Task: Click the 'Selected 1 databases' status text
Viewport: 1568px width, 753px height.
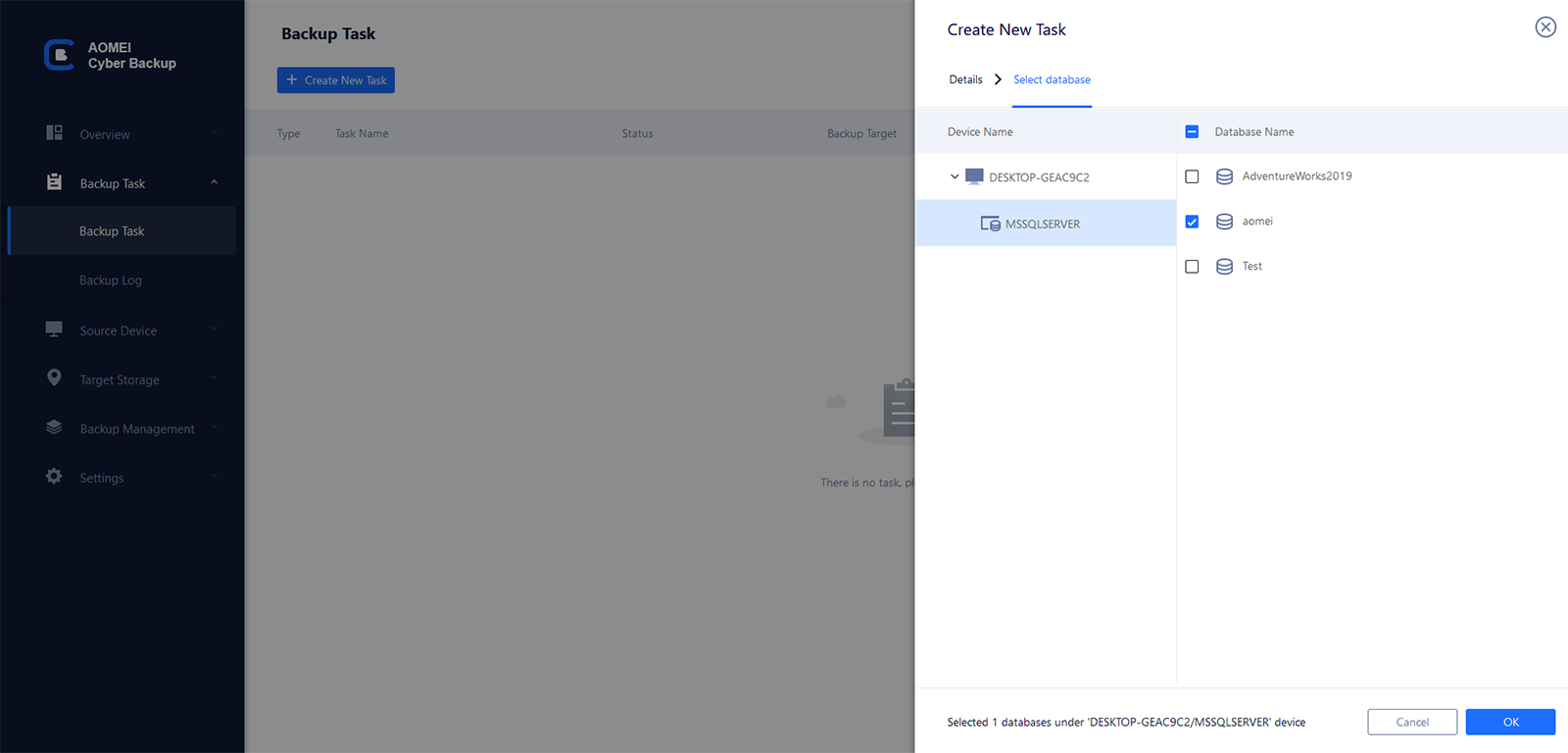Action: [1126, 723]
